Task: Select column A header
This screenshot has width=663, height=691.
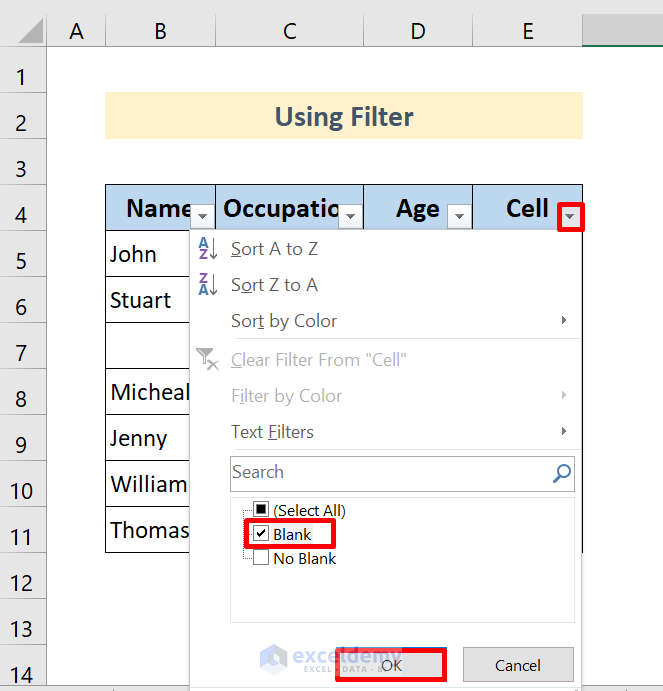Action: [76, 30]
